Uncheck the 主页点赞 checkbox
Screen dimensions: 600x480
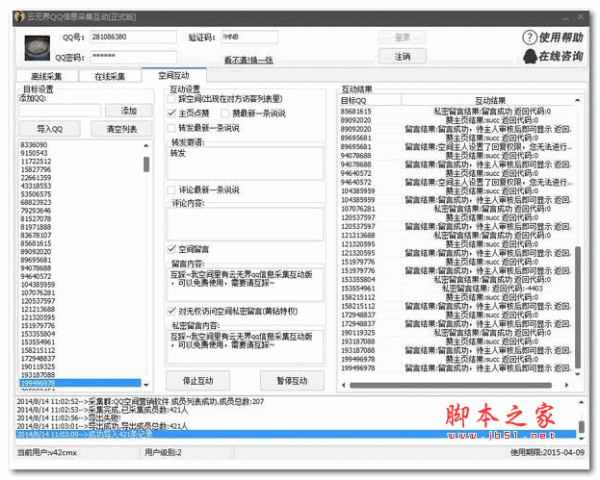pos(171,113)
